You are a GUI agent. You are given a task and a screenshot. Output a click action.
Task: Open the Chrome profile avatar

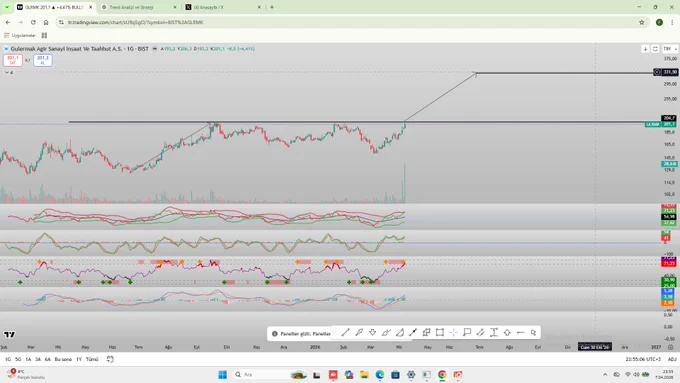pos(659,22)
